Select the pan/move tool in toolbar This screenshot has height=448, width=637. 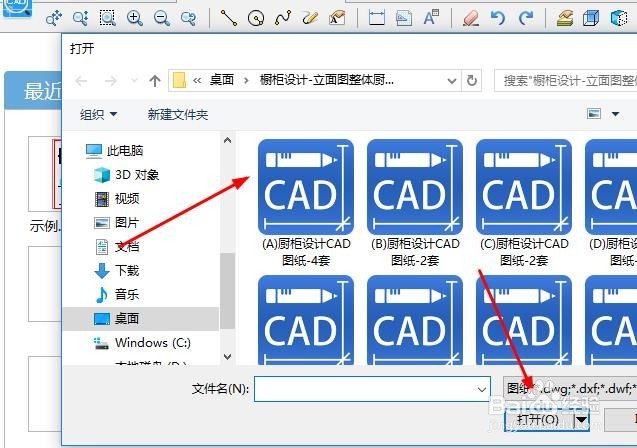coord(54,18)
